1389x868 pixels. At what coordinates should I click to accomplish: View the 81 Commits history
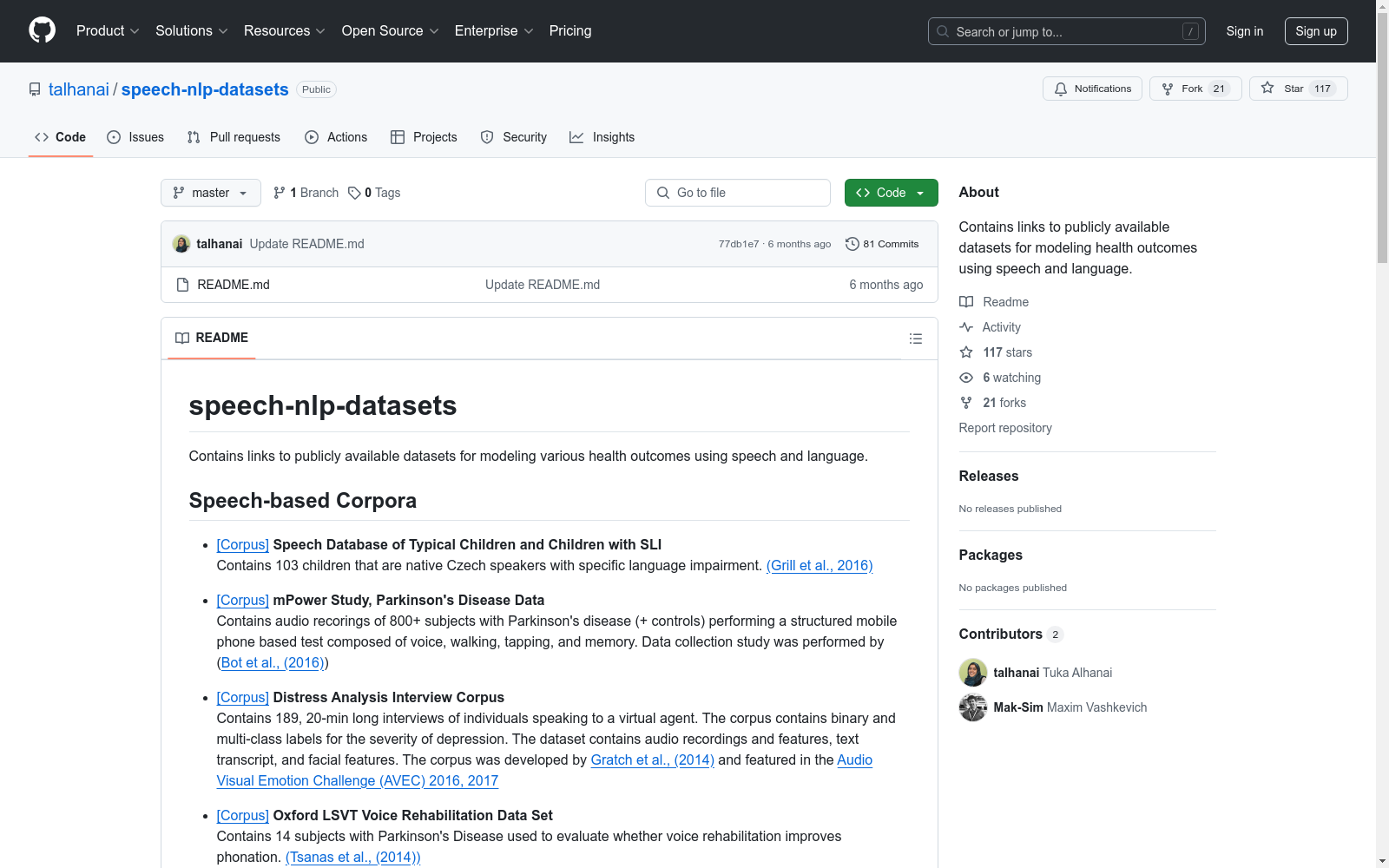click(x=882, y=244)
